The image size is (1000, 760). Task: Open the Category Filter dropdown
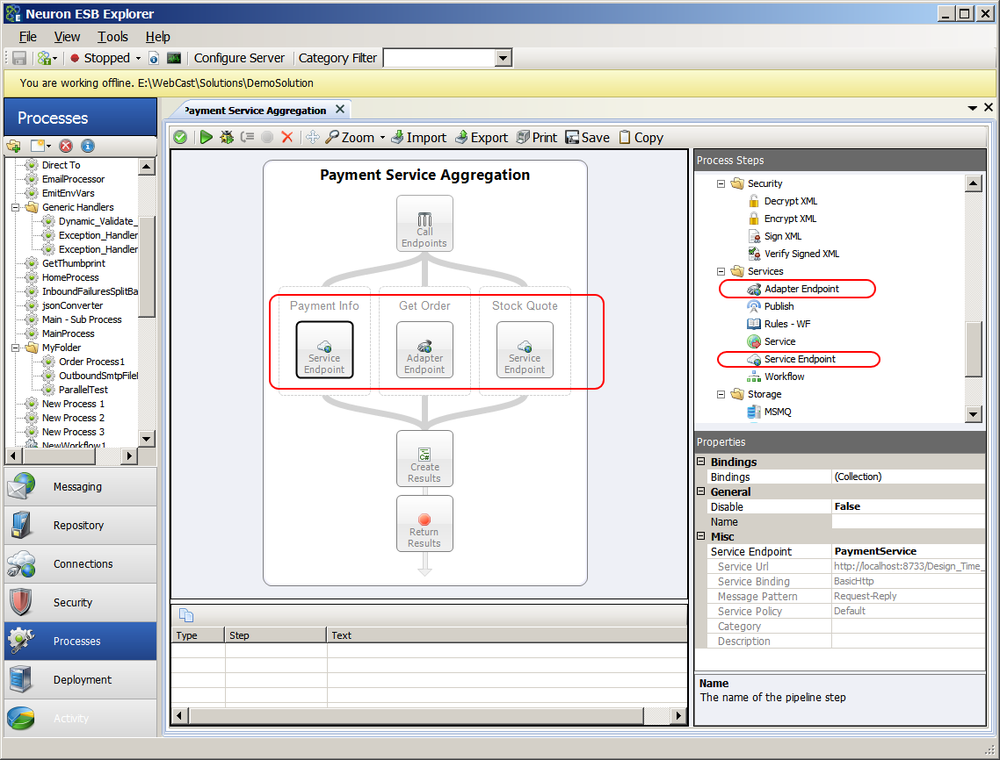pyautogui.click(x=503, y=58)
